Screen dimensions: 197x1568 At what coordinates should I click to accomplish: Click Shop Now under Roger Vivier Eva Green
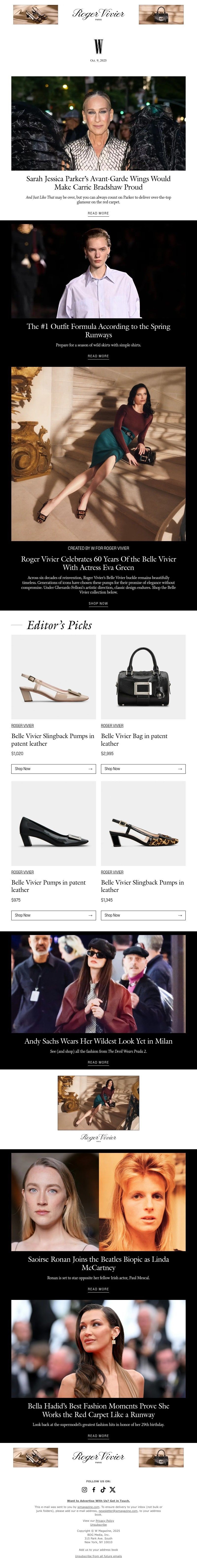coord(98,603)
